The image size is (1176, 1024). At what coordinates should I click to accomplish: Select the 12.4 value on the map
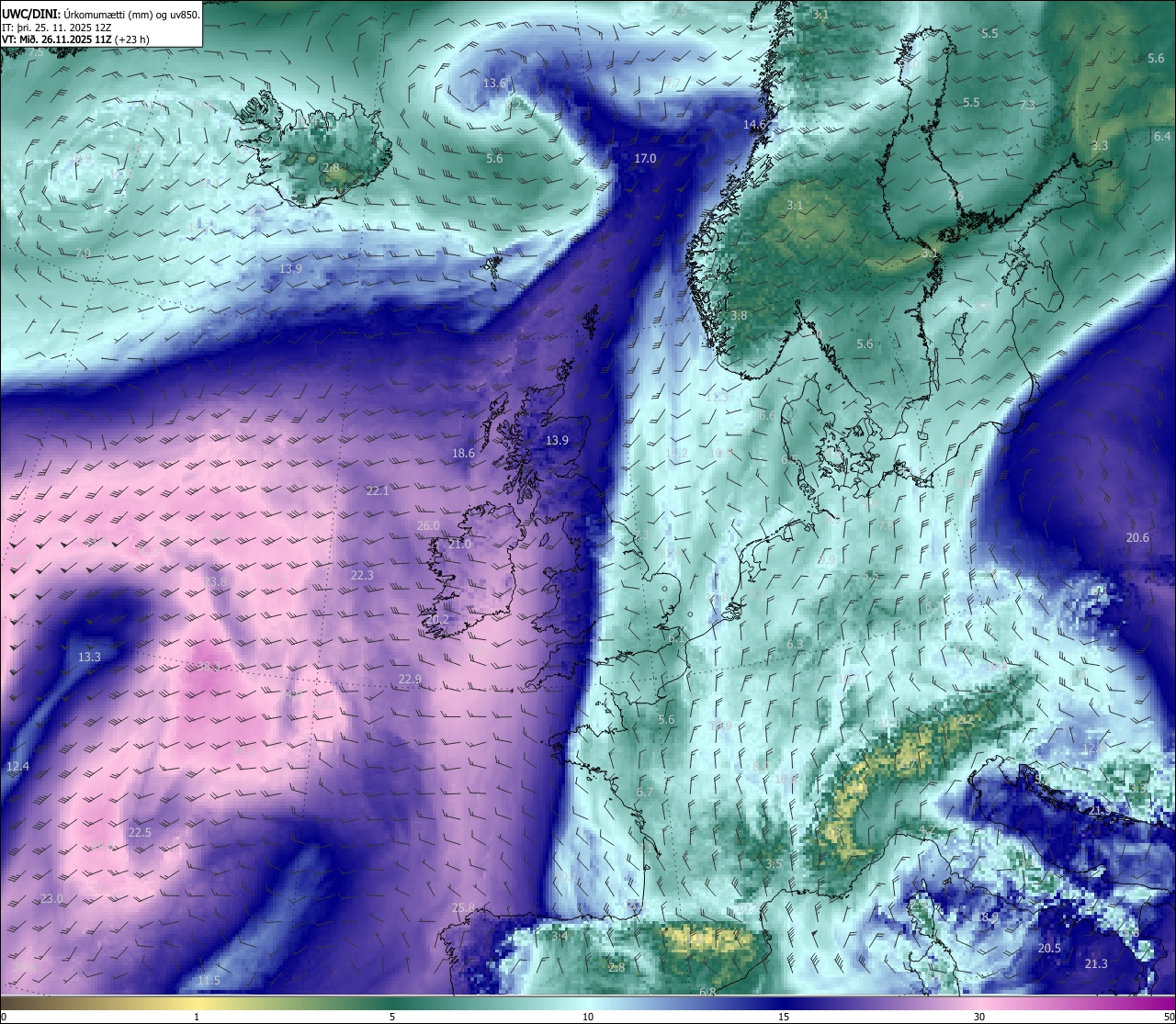[x=17, y=767]
